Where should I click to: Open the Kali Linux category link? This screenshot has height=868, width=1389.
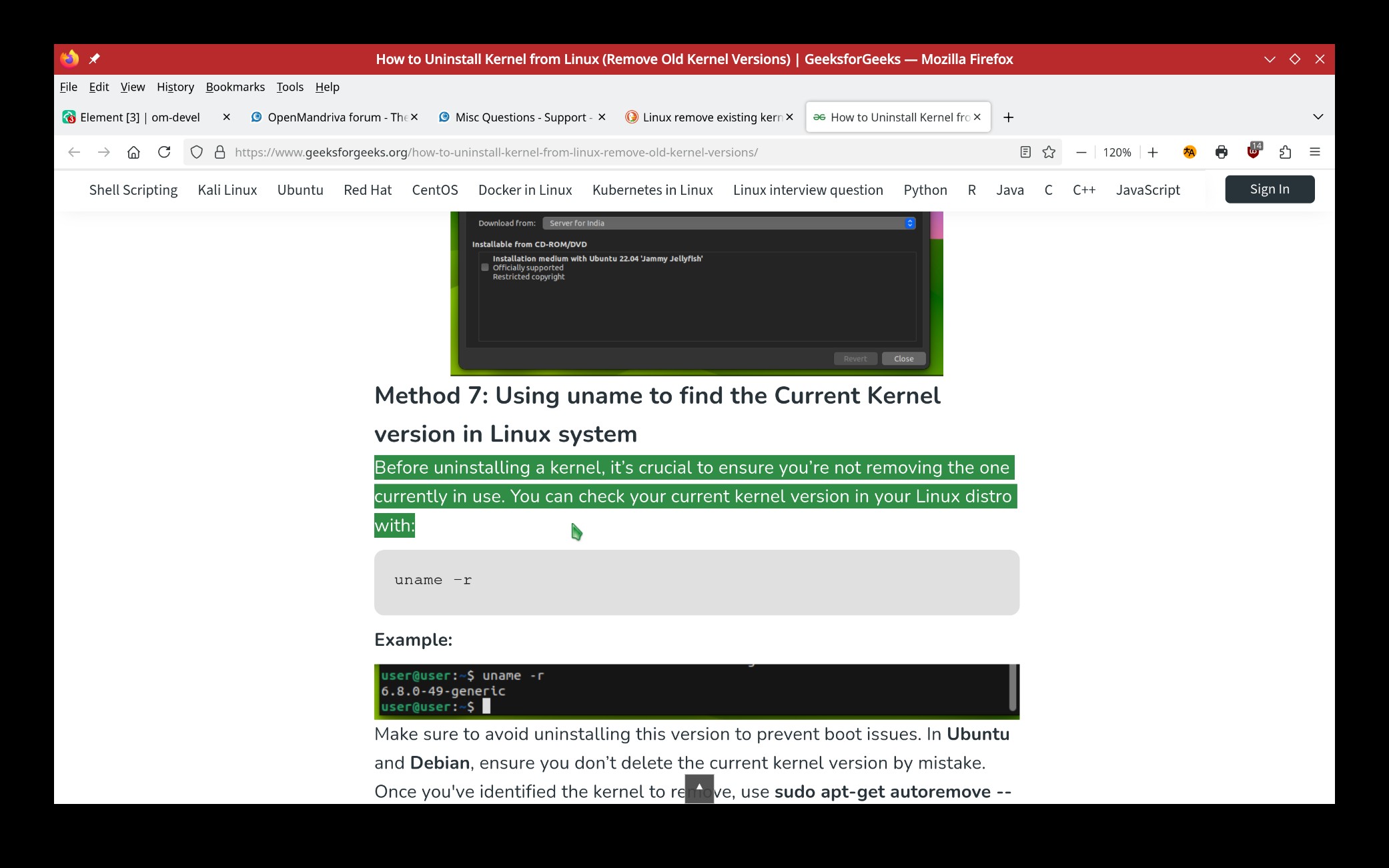pos(227,190)
